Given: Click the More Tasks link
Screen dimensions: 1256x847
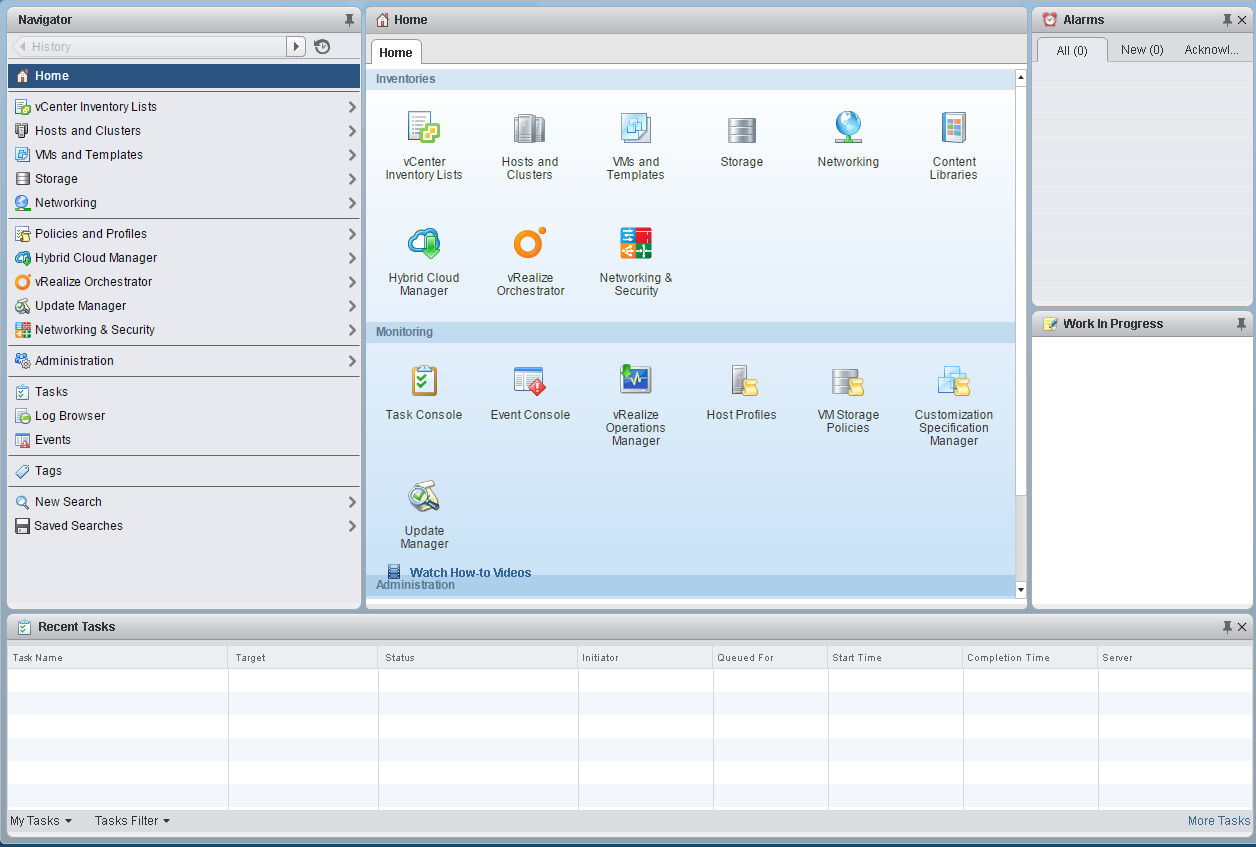Looking at the screenshot, I should tap(1219, 820).
